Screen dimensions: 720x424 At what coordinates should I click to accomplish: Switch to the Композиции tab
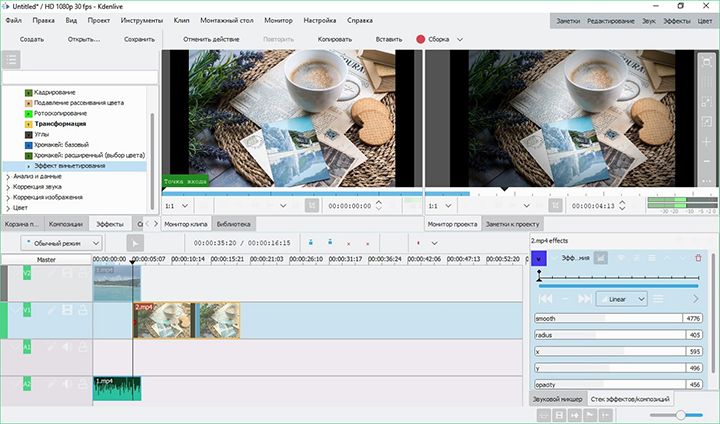(x=66, y=224)
